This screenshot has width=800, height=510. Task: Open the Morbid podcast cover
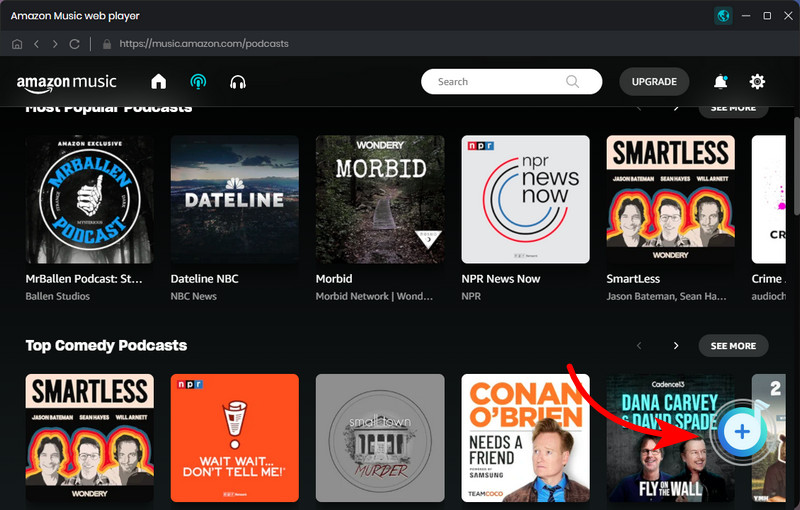(380, 199)
